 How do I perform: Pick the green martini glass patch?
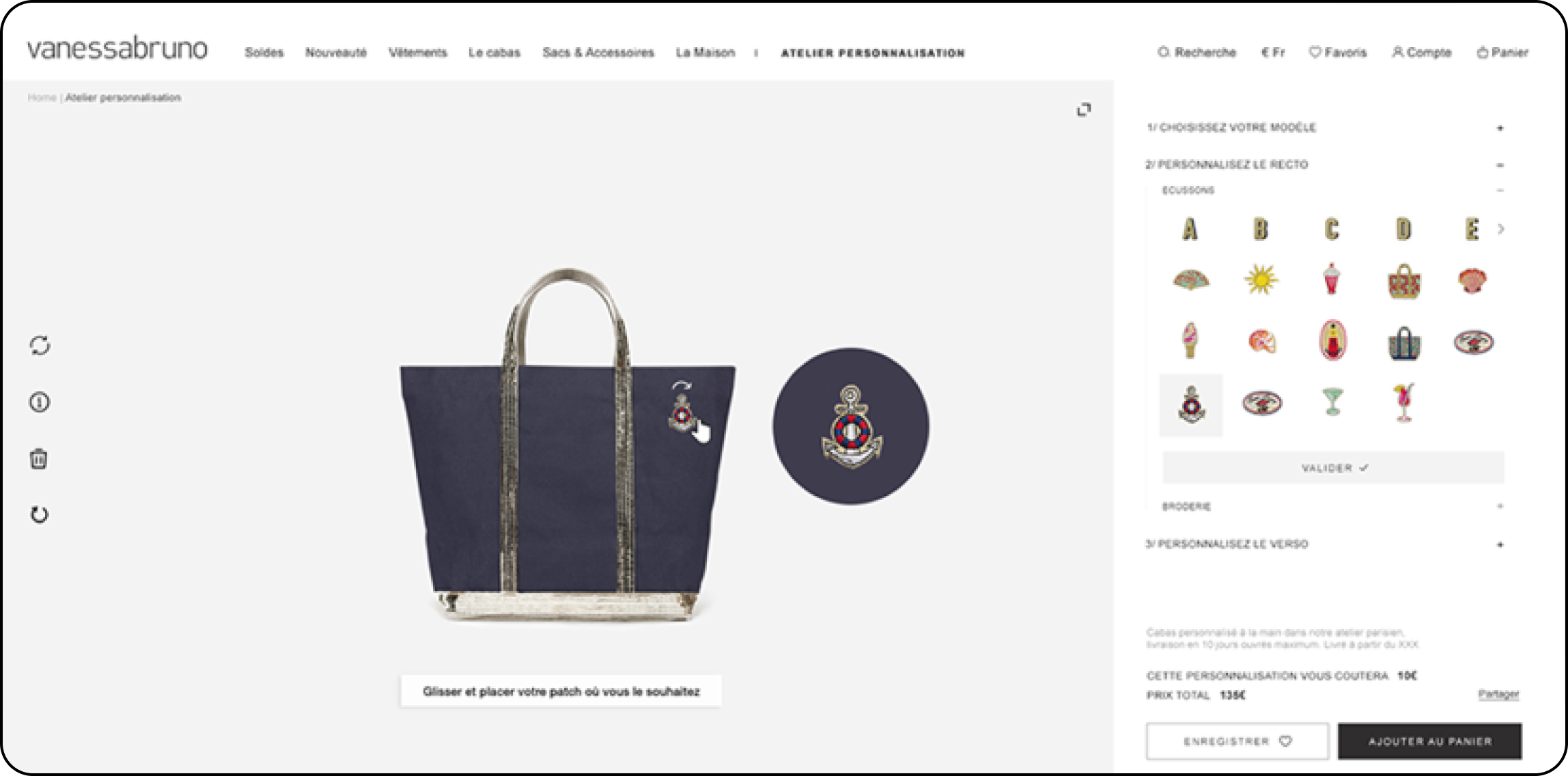1332,402
